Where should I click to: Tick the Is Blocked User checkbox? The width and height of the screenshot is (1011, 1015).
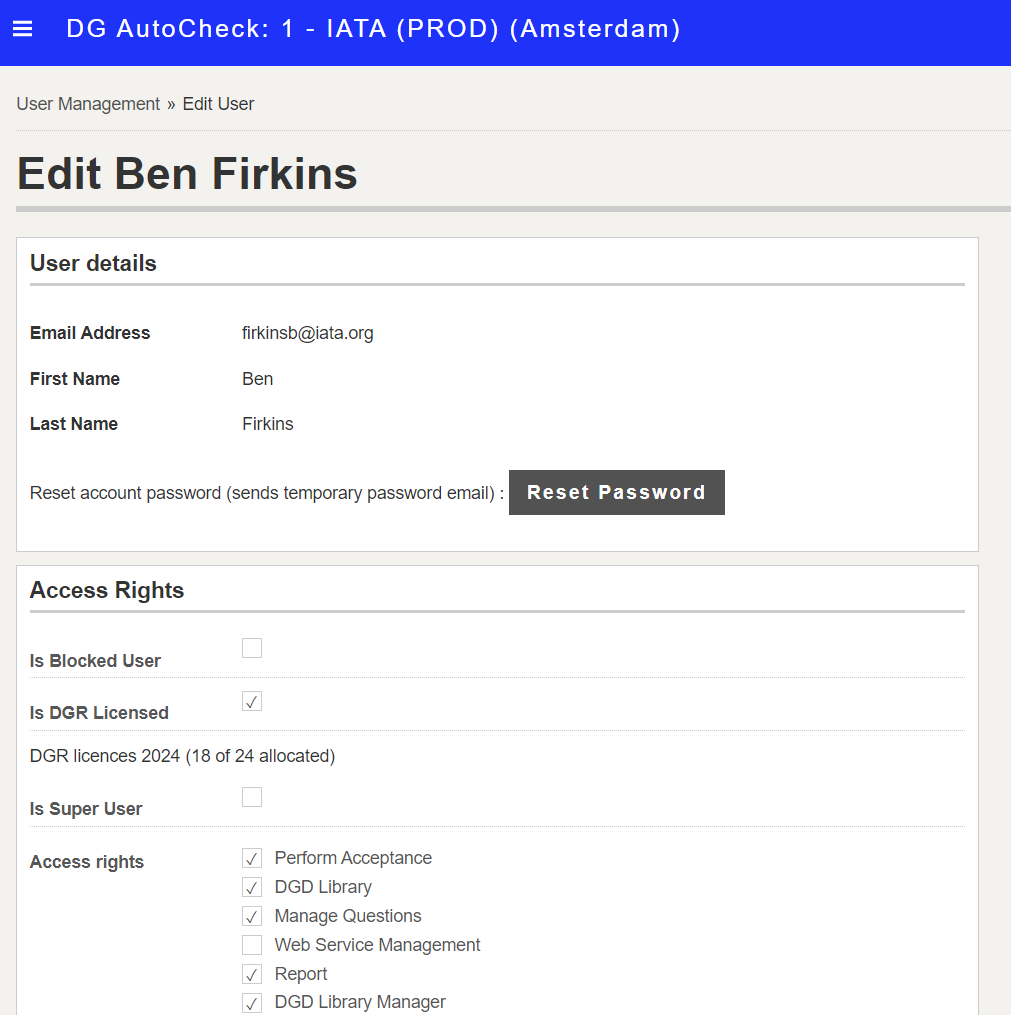[x=252, y=648]
